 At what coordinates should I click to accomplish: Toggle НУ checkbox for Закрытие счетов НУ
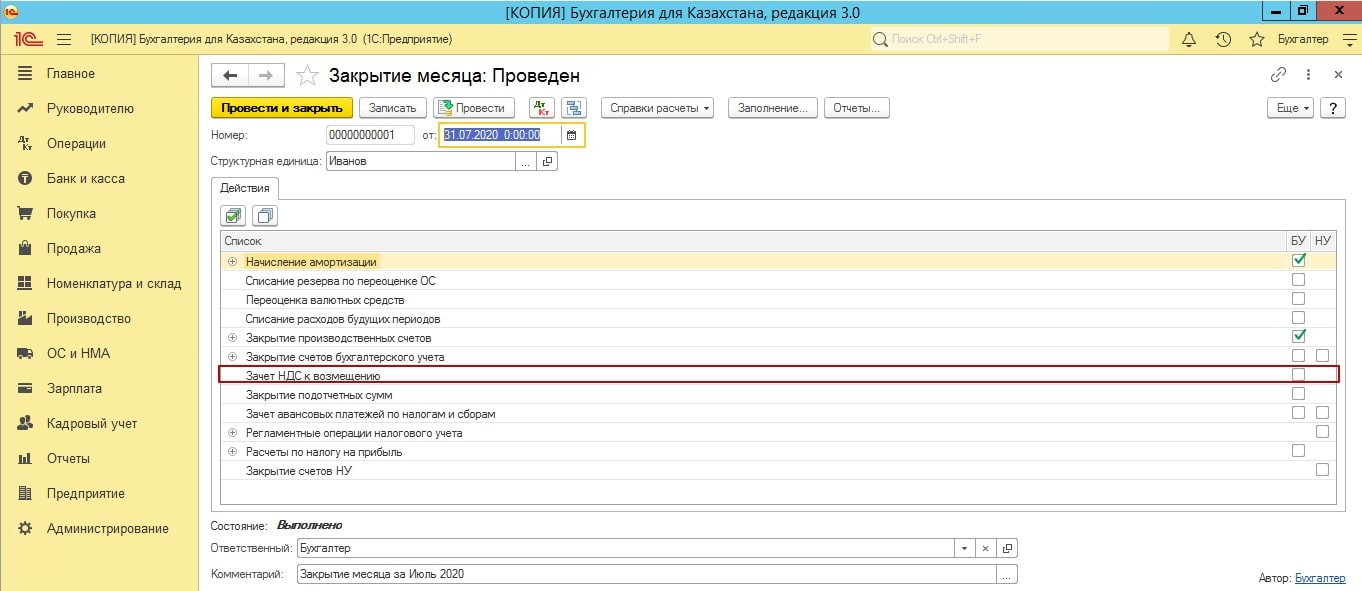(x=1322, y=470)
